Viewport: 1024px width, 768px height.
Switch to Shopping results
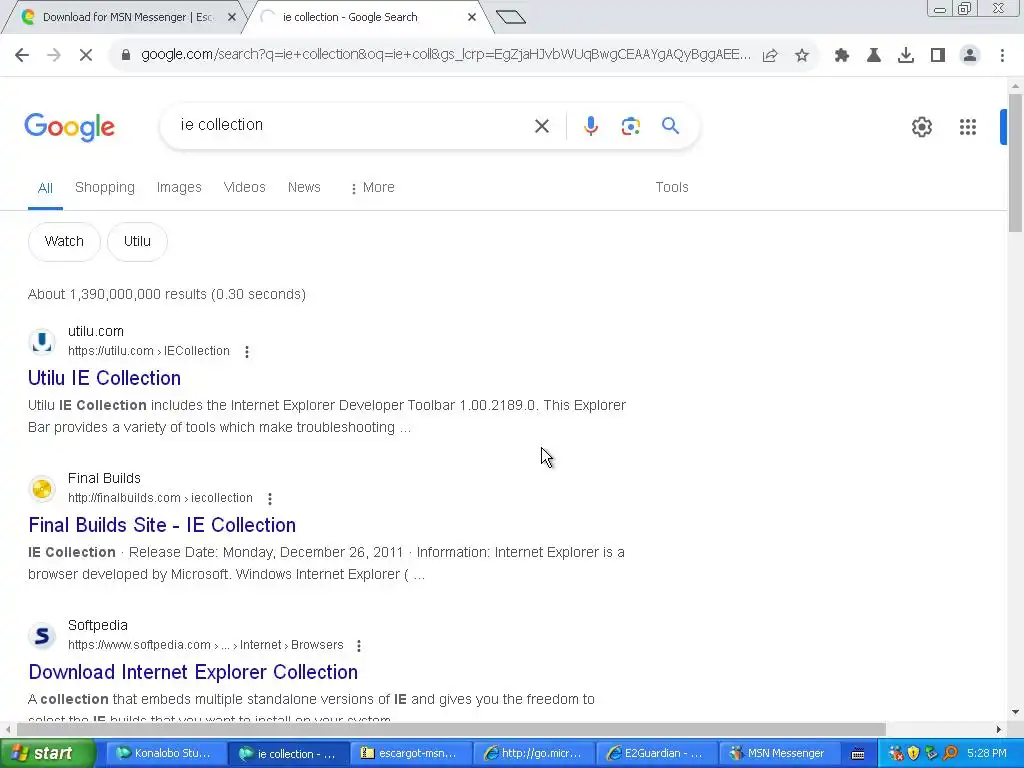click(x=104, y=187)
